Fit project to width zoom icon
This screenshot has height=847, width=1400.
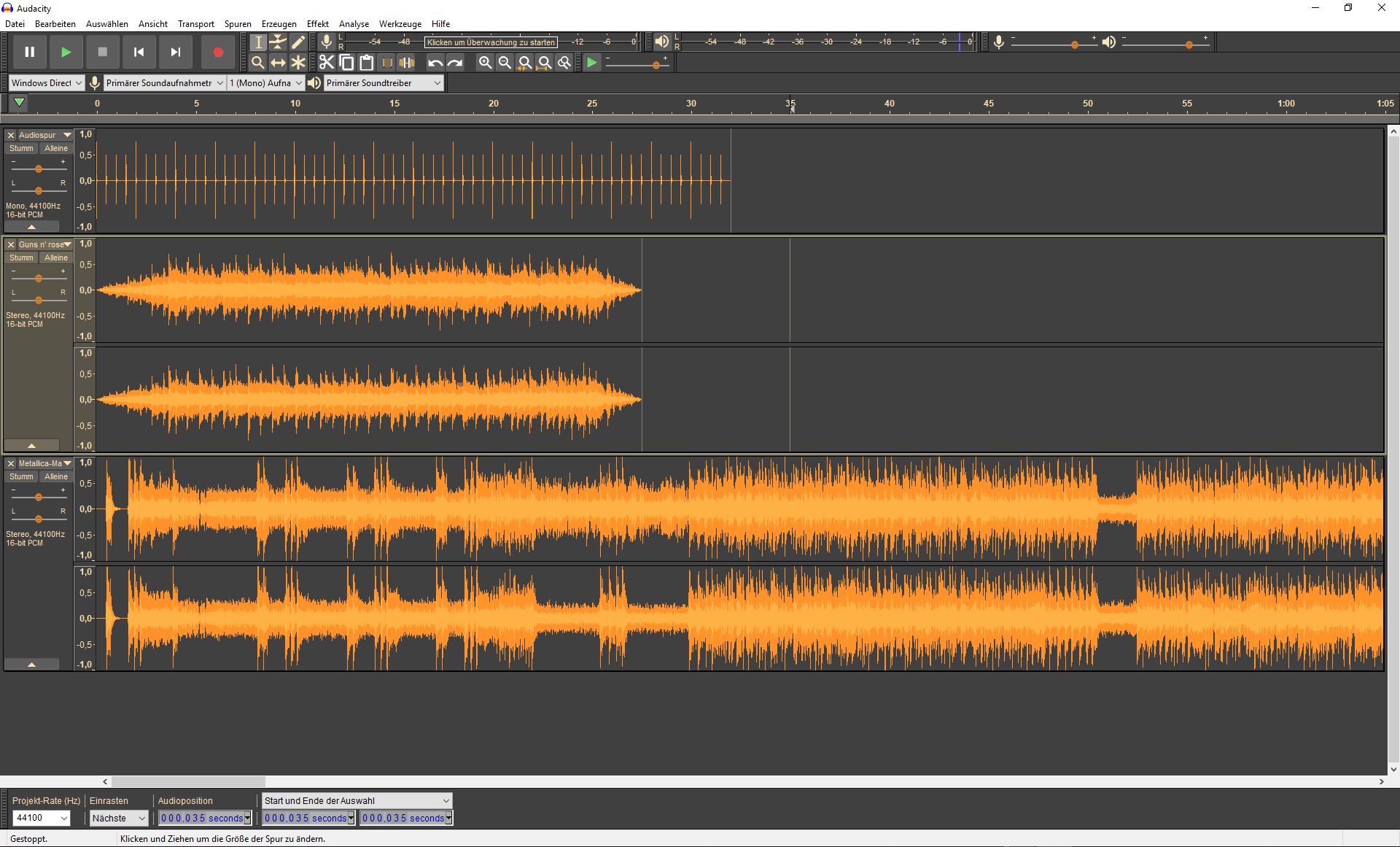tap(544, 63)
